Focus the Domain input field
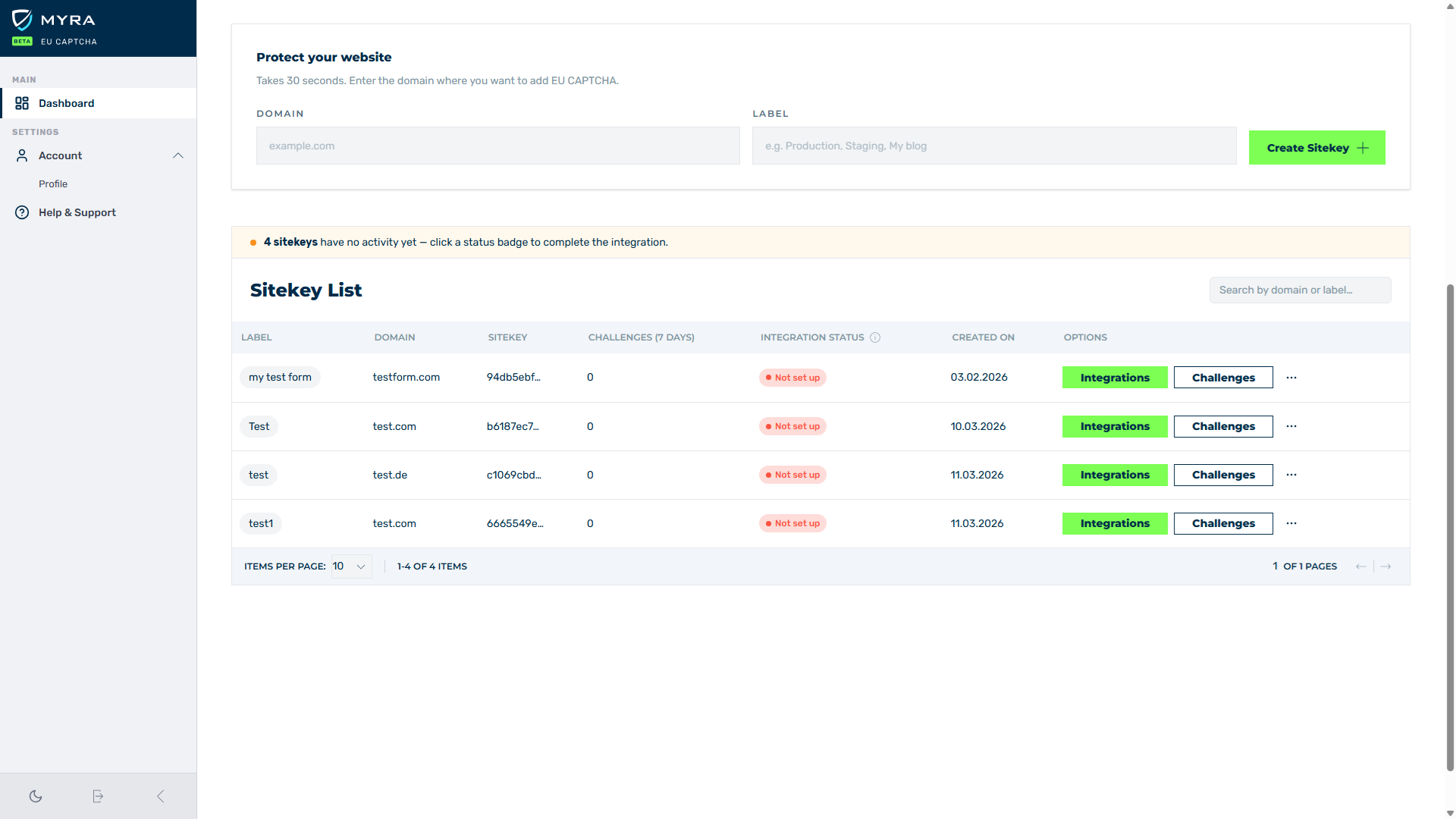This screenshot has width=1456, height=819. click(x=497, y=146)
